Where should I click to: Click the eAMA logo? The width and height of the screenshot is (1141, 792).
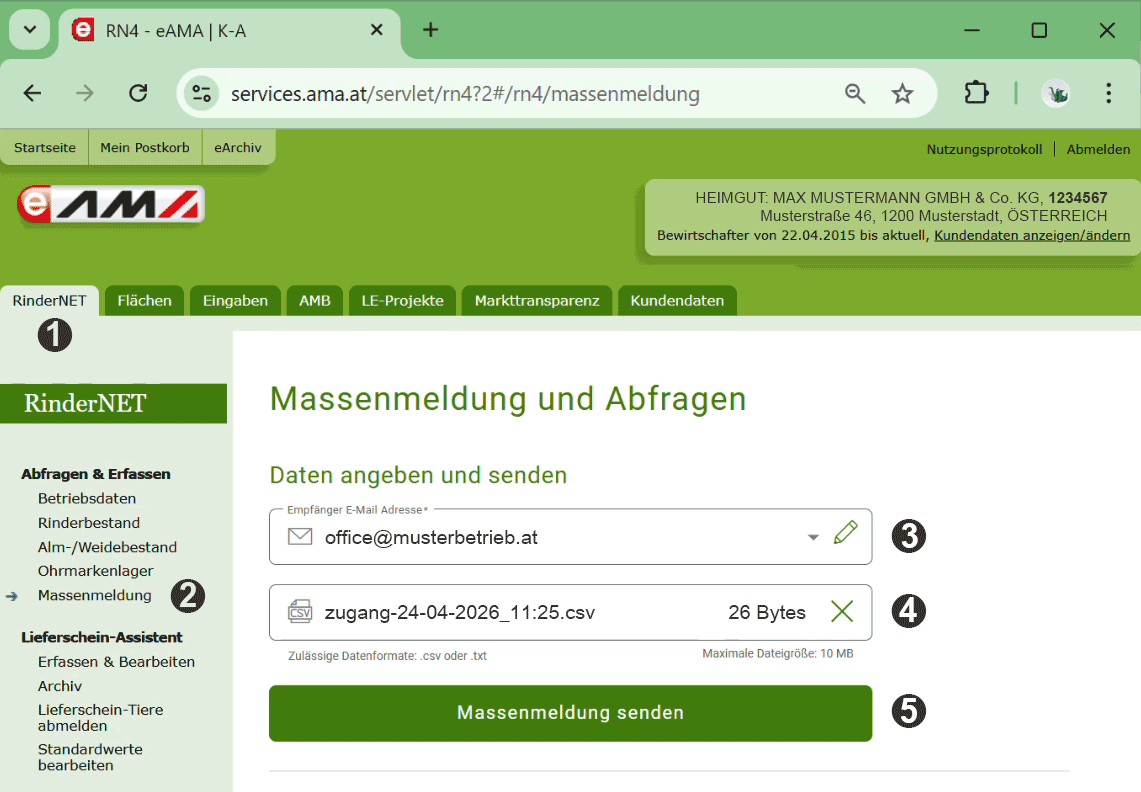click(110, 206)
